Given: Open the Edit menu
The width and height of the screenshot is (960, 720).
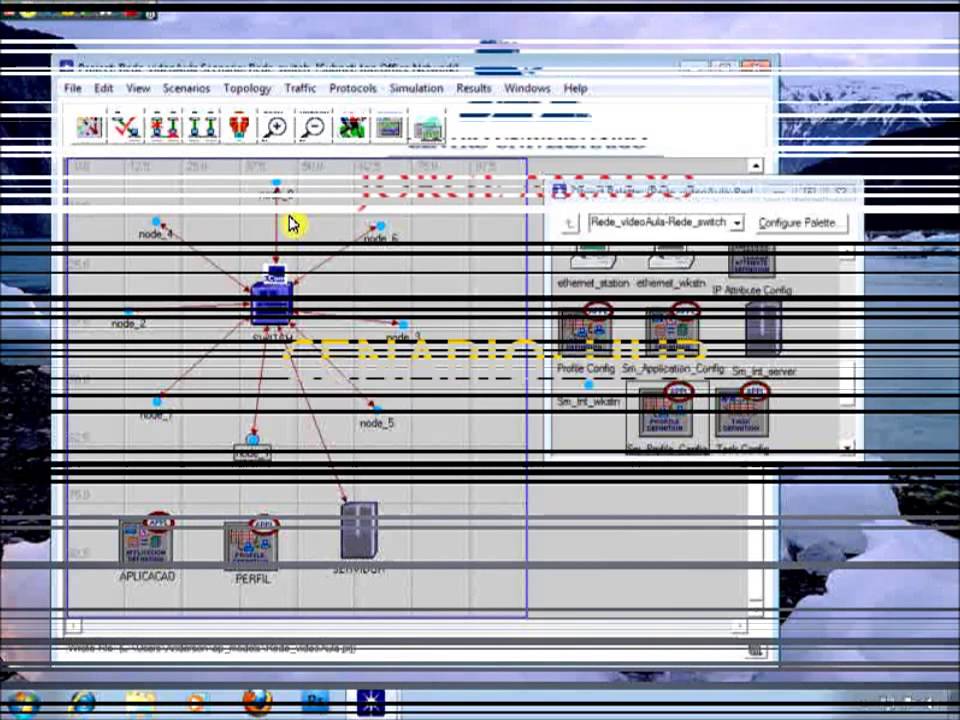Looking at the screenshot, I should (x=103, y=88).
